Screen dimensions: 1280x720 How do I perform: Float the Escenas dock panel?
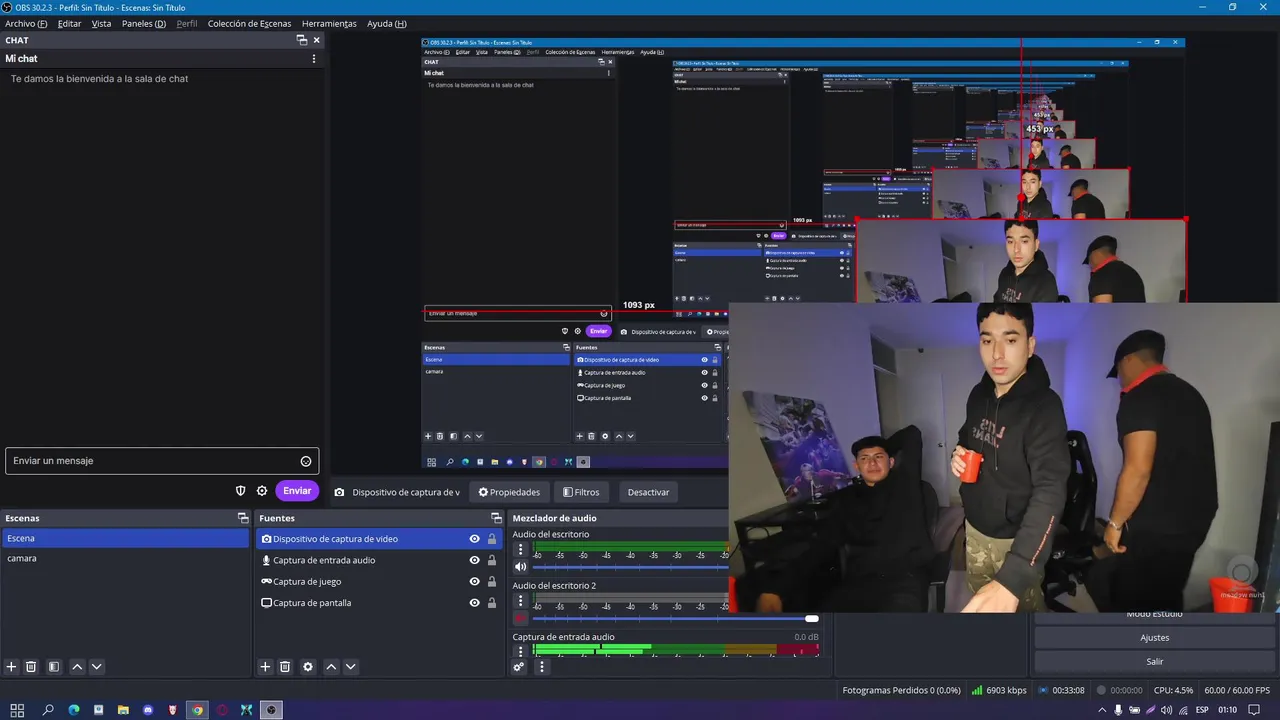242,518
